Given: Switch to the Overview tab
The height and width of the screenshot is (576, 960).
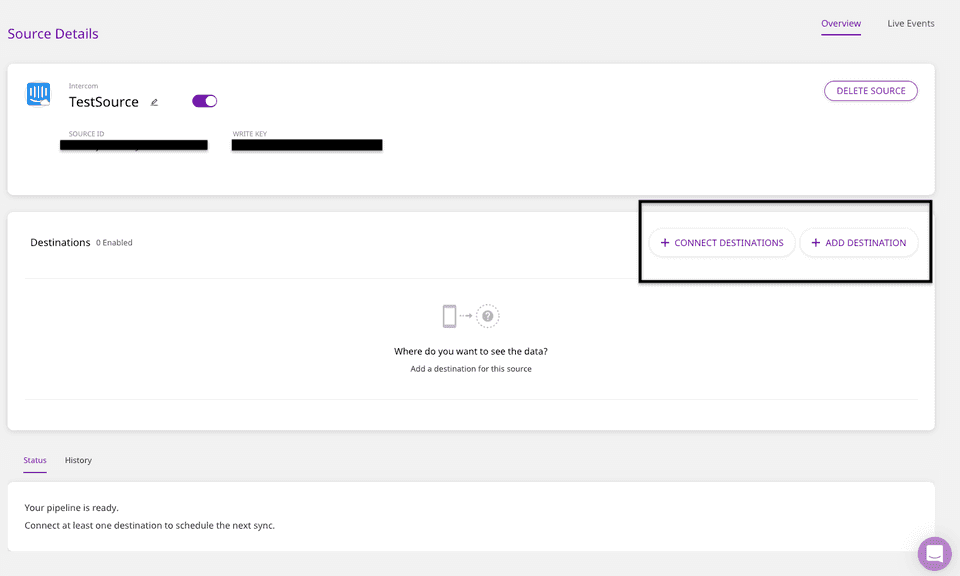Looking at the screenshot, I should [x=841, y=23].
